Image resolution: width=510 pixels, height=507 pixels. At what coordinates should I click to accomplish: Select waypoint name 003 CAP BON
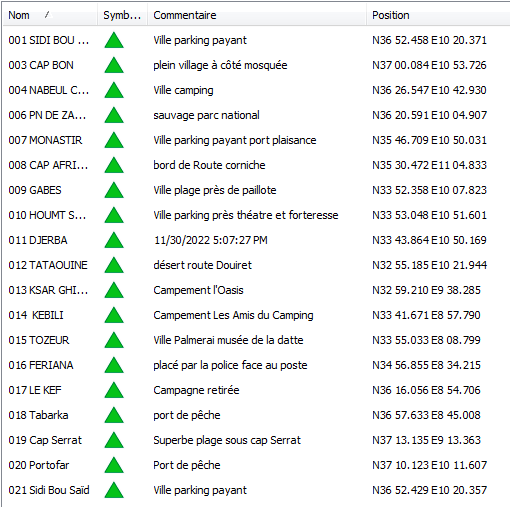pos(41,65)
